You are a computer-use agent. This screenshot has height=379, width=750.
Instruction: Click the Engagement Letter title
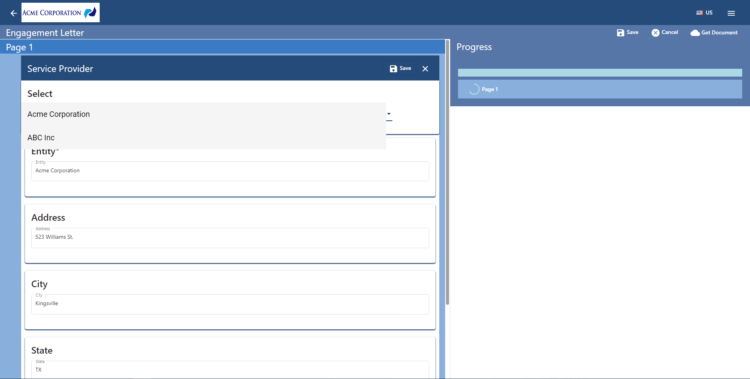point(45,33)
